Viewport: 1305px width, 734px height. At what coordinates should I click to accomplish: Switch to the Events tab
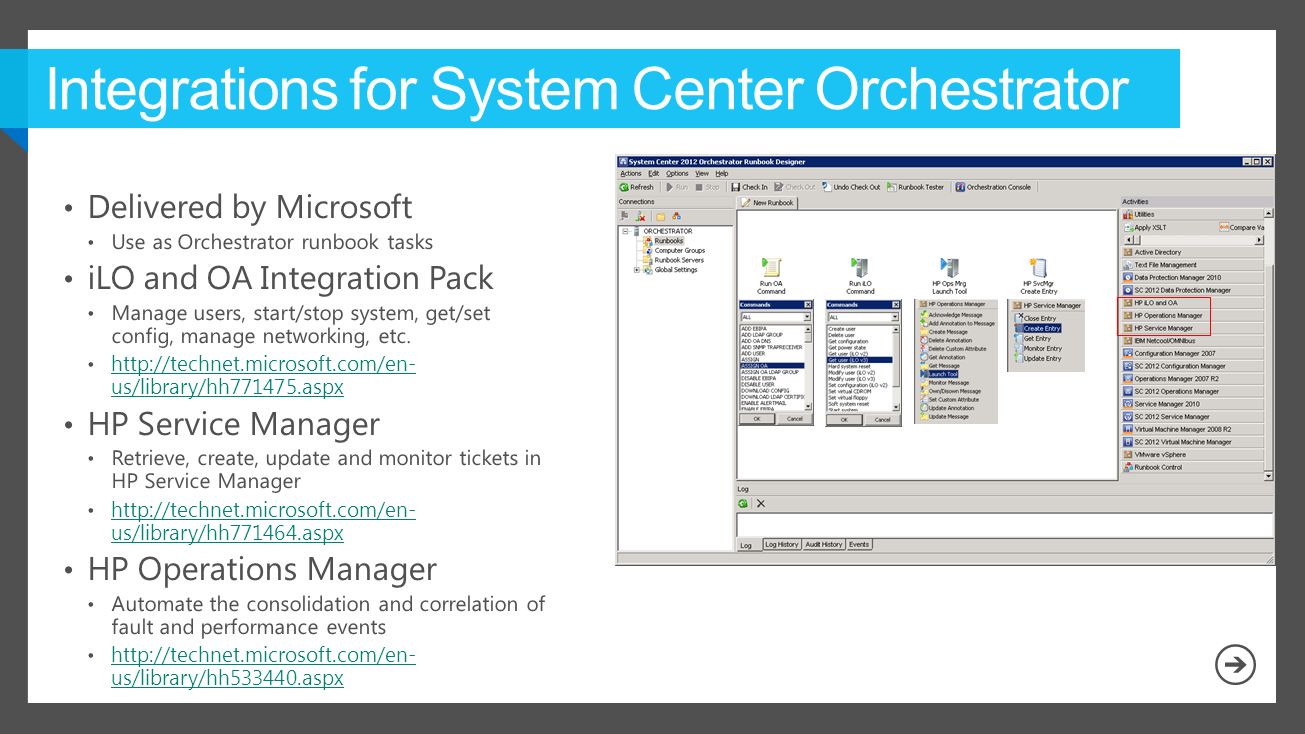click(859, 544)
